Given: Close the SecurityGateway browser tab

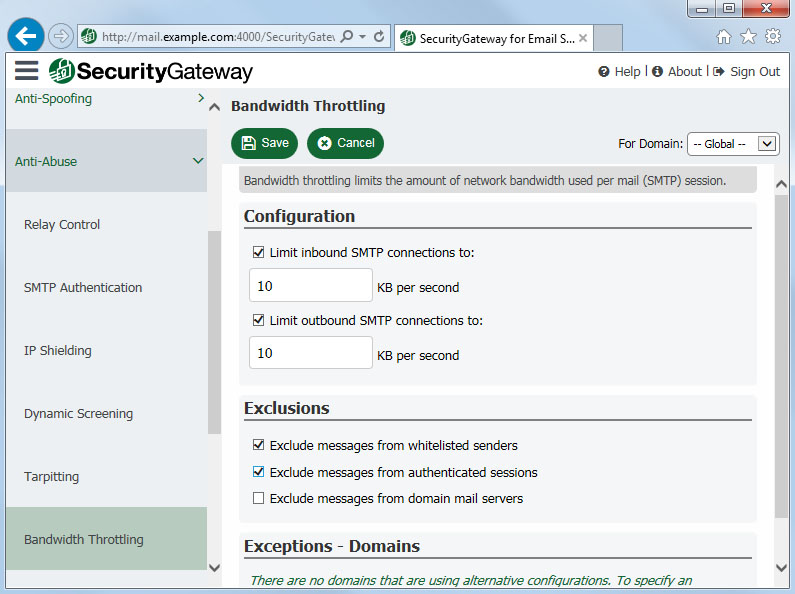Looking at the screenshot, I should [583, 38].
